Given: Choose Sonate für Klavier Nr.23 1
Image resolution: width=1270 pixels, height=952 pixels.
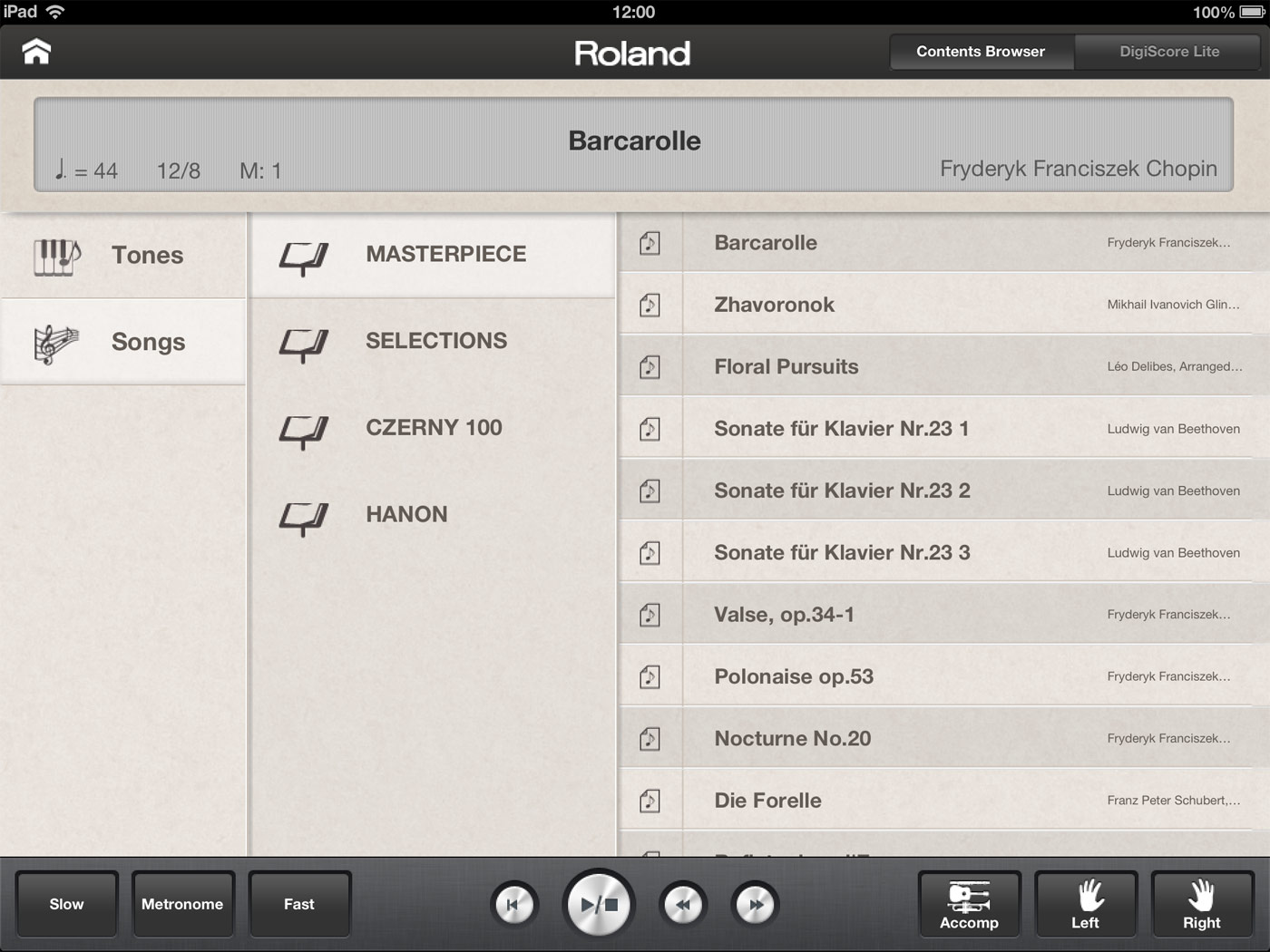Looking at the screenshot, I should coord(943,429).
